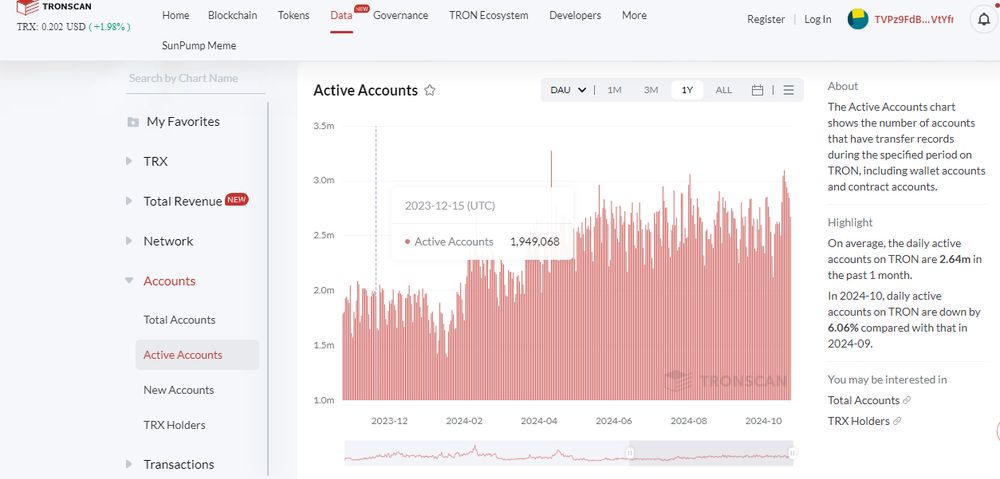Click the Search by Chart Name field
Viewport: 1000px width, 479px height.
click(195, 78)
